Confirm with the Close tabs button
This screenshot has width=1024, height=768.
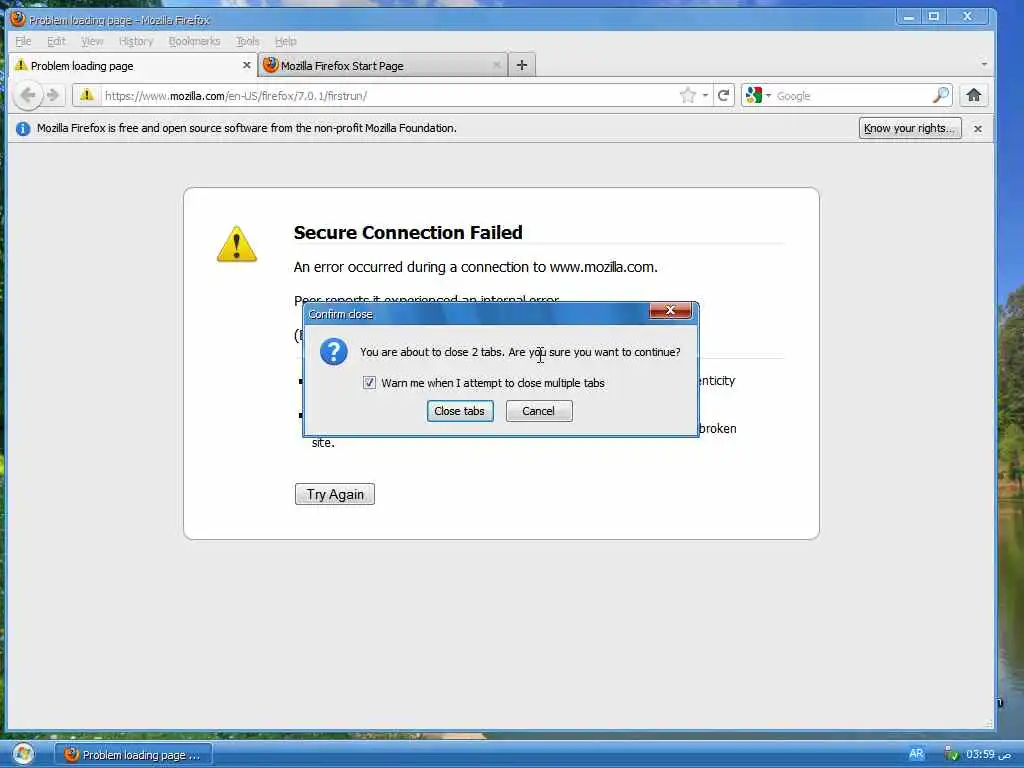click(460, 411)
